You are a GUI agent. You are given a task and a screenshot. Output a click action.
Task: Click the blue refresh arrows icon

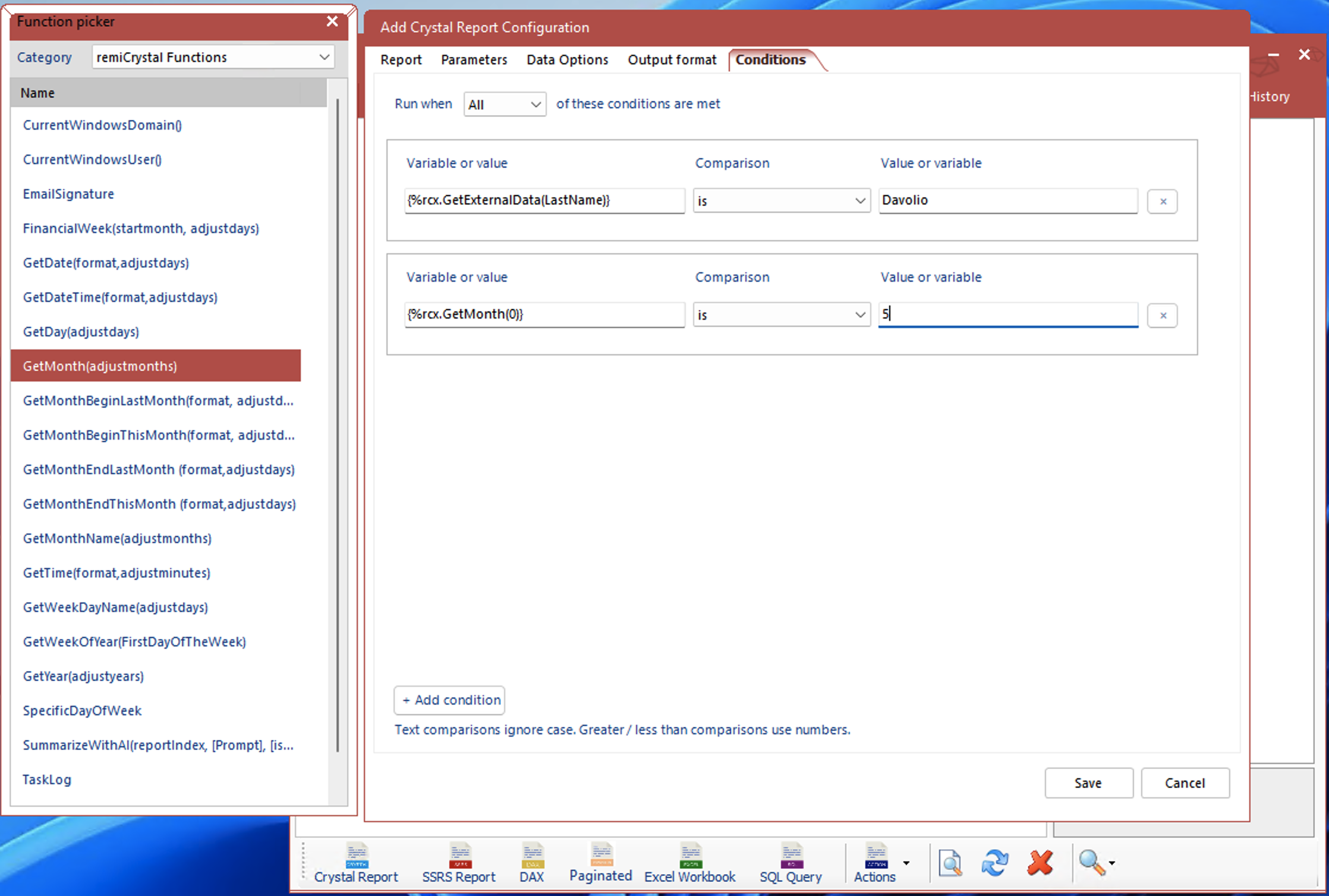995,863
